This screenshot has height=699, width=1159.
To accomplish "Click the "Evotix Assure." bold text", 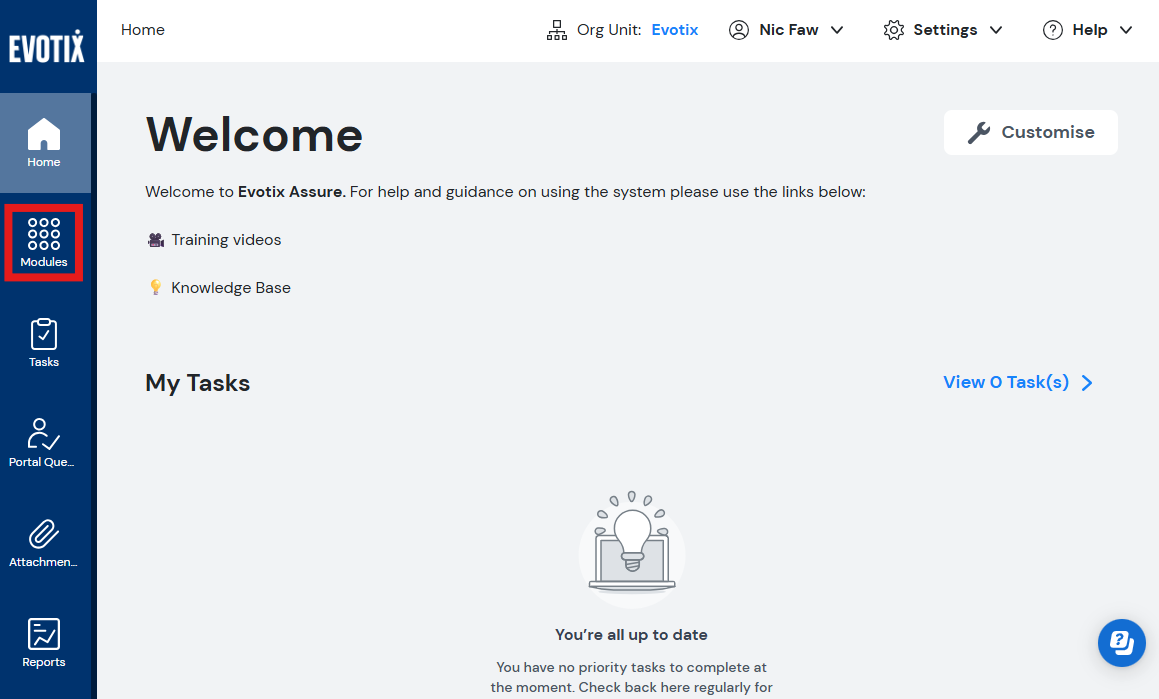I will (x=291, y=192).
